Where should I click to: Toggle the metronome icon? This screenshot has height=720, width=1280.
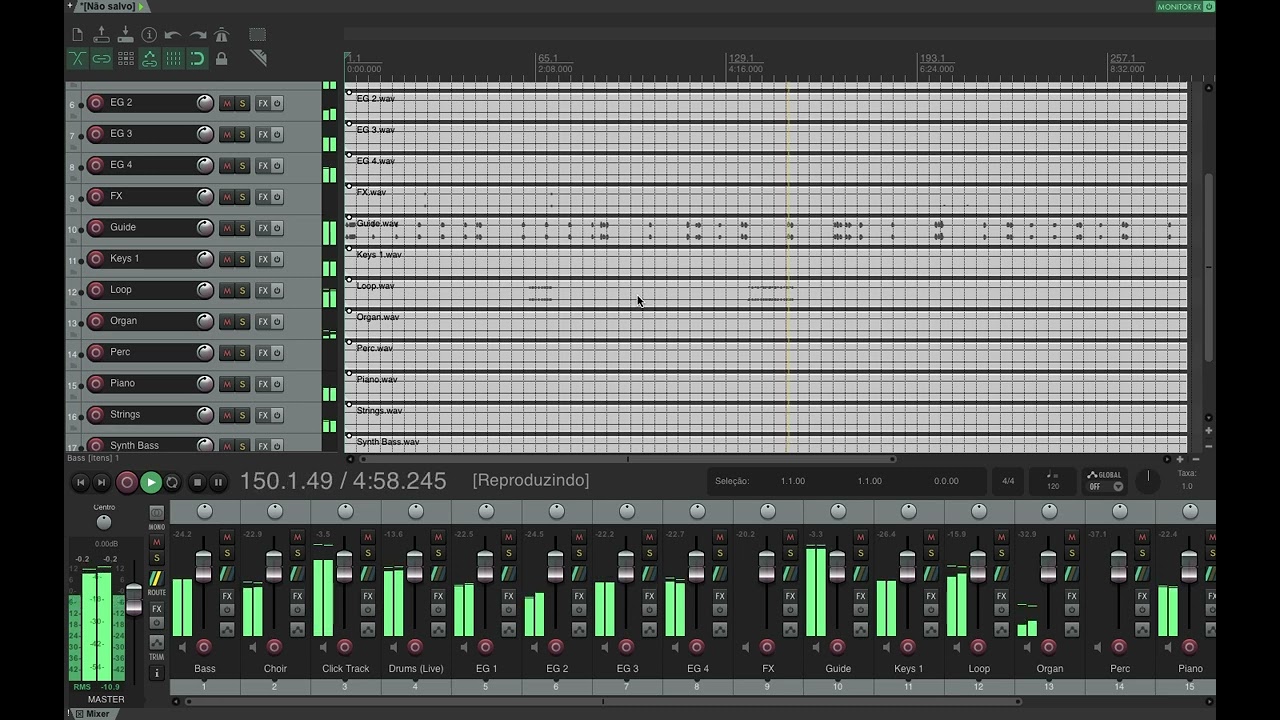221,35
